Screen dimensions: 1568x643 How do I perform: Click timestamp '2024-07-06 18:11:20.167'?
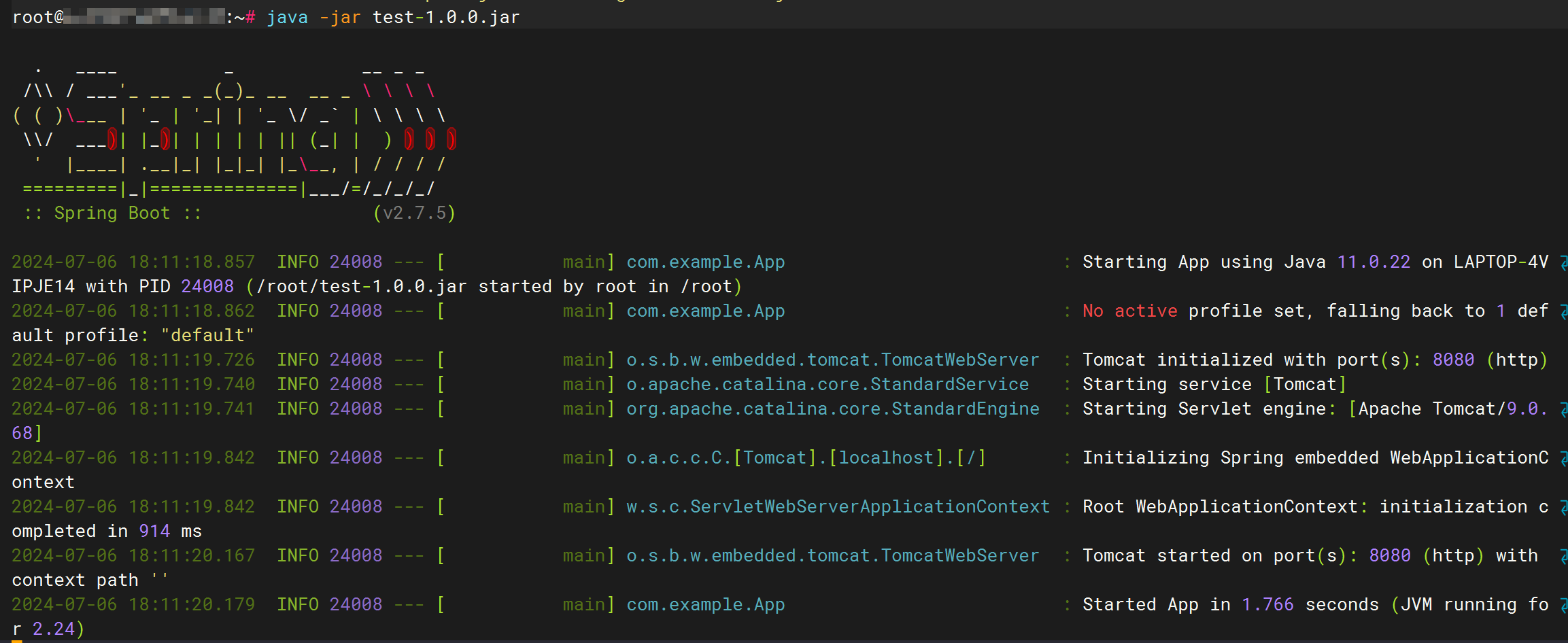(x=133, y=555)
